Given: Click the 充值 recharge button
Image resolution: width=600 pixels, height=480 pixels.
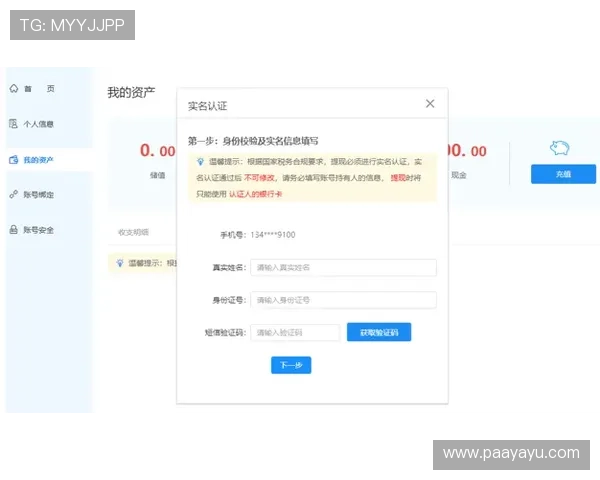Looking at the screenshot, I should coord(563,174).
